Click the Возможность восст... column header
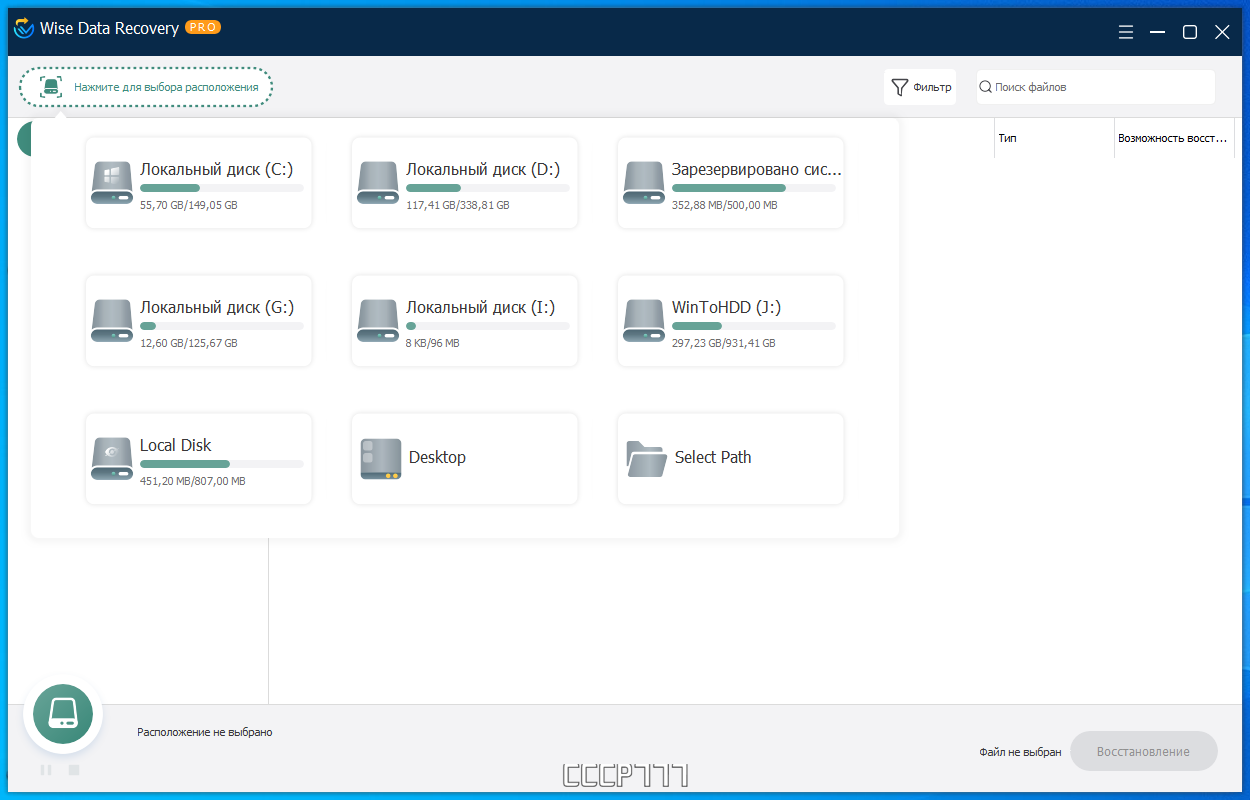Image resolution: width=1250 pixels, height=800 pixels. click(1173, 138)
